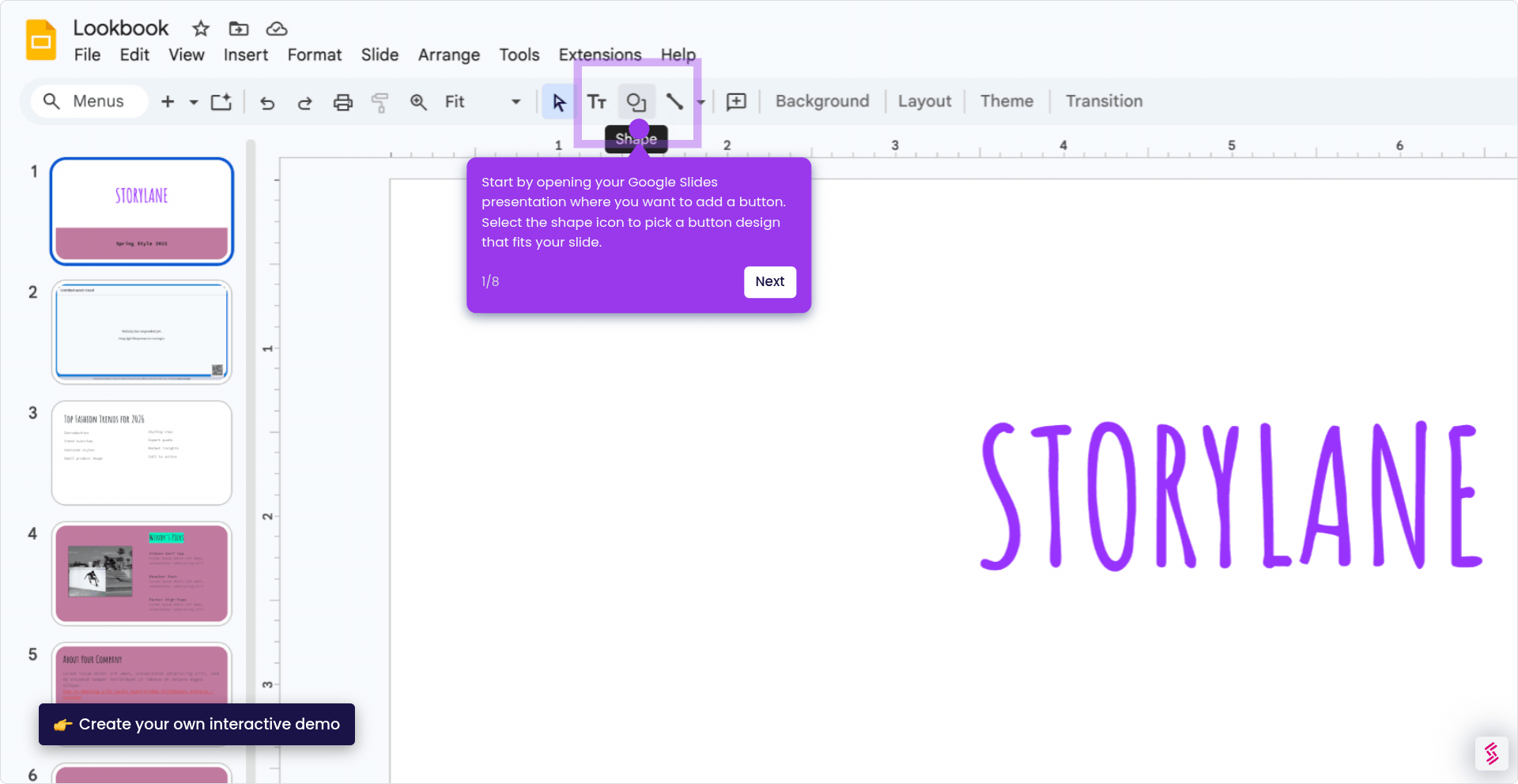Click Create your own interactive demo
The width and height of the screenshot is (1518, 784).
tap(197, 724)
